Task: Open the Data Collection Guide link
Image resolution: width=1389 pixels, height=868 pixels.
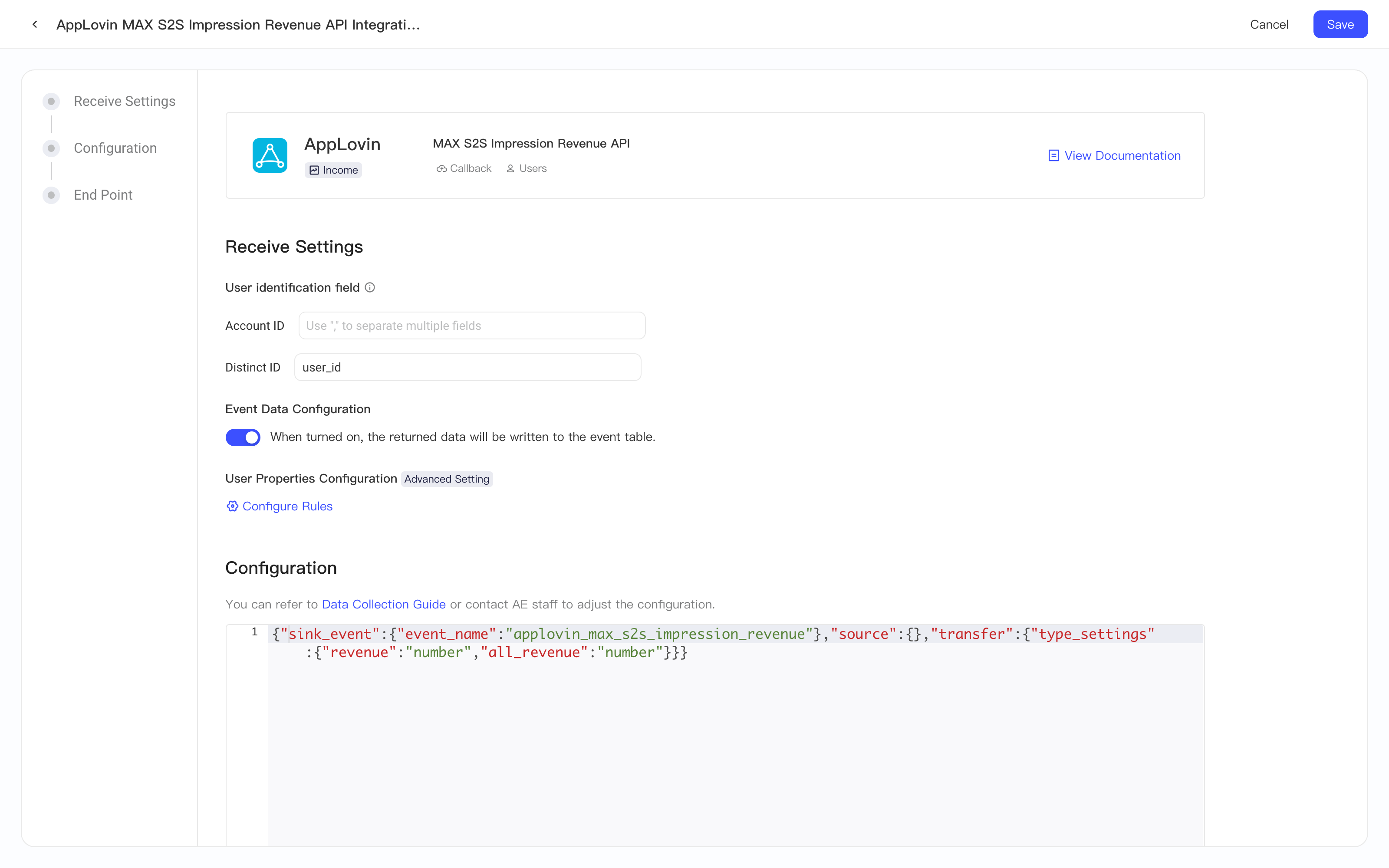Action: click(383, 604)
